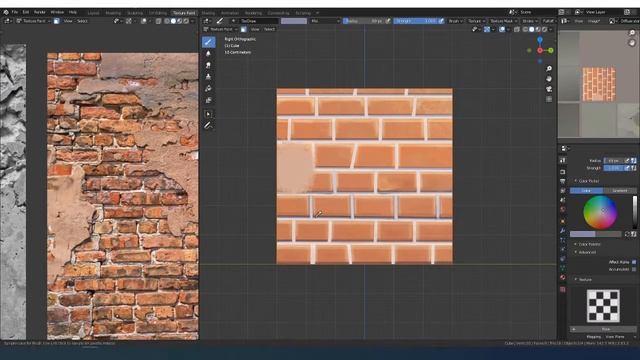Open the File menu
This screenshot has height=360, width=640.
(x=15, y=12)
